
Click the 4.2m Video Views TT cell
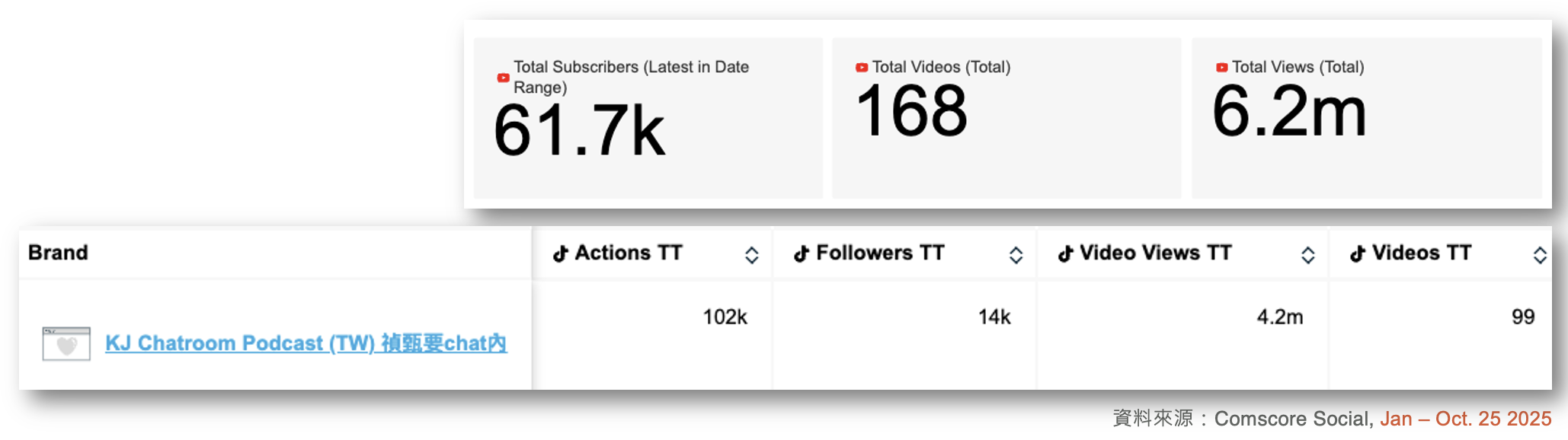tap(1279, 317)
